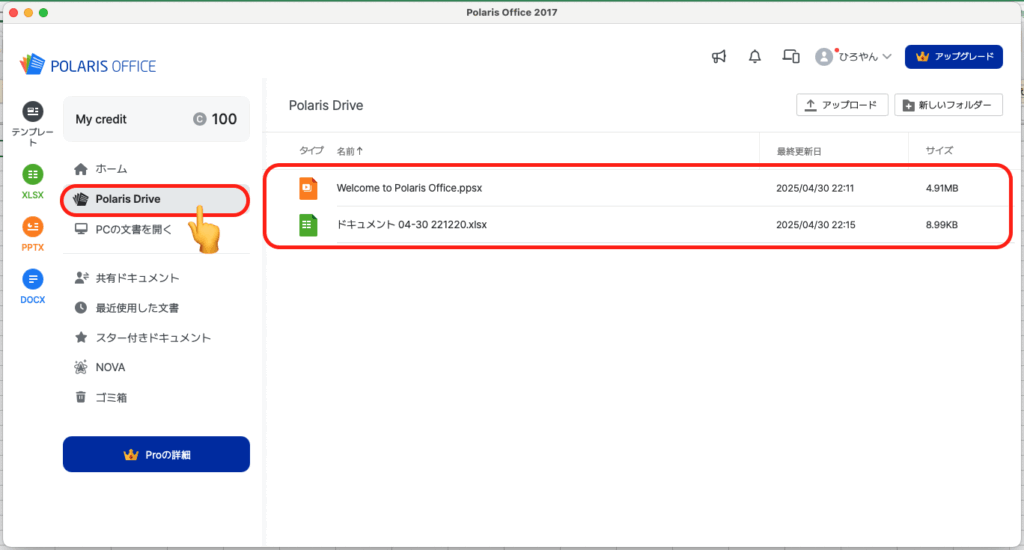Open the connected devices icon

pos(791,57)
